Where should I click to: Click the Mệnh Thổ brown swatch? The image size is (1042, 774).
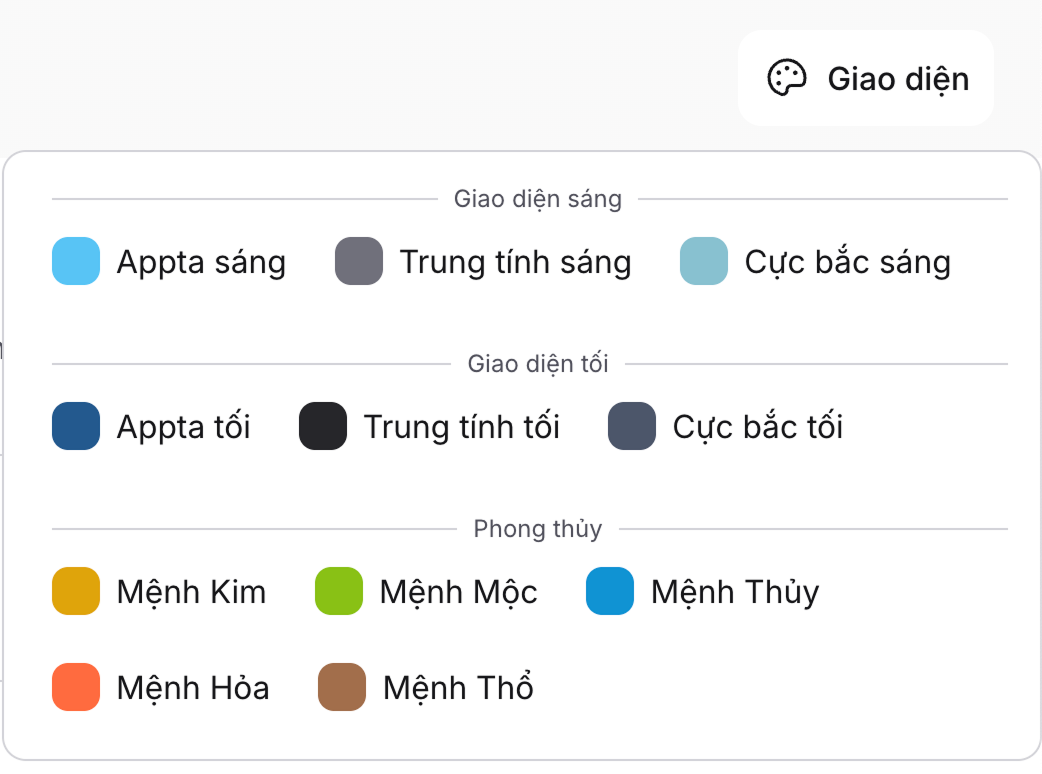tap(341, 688)
